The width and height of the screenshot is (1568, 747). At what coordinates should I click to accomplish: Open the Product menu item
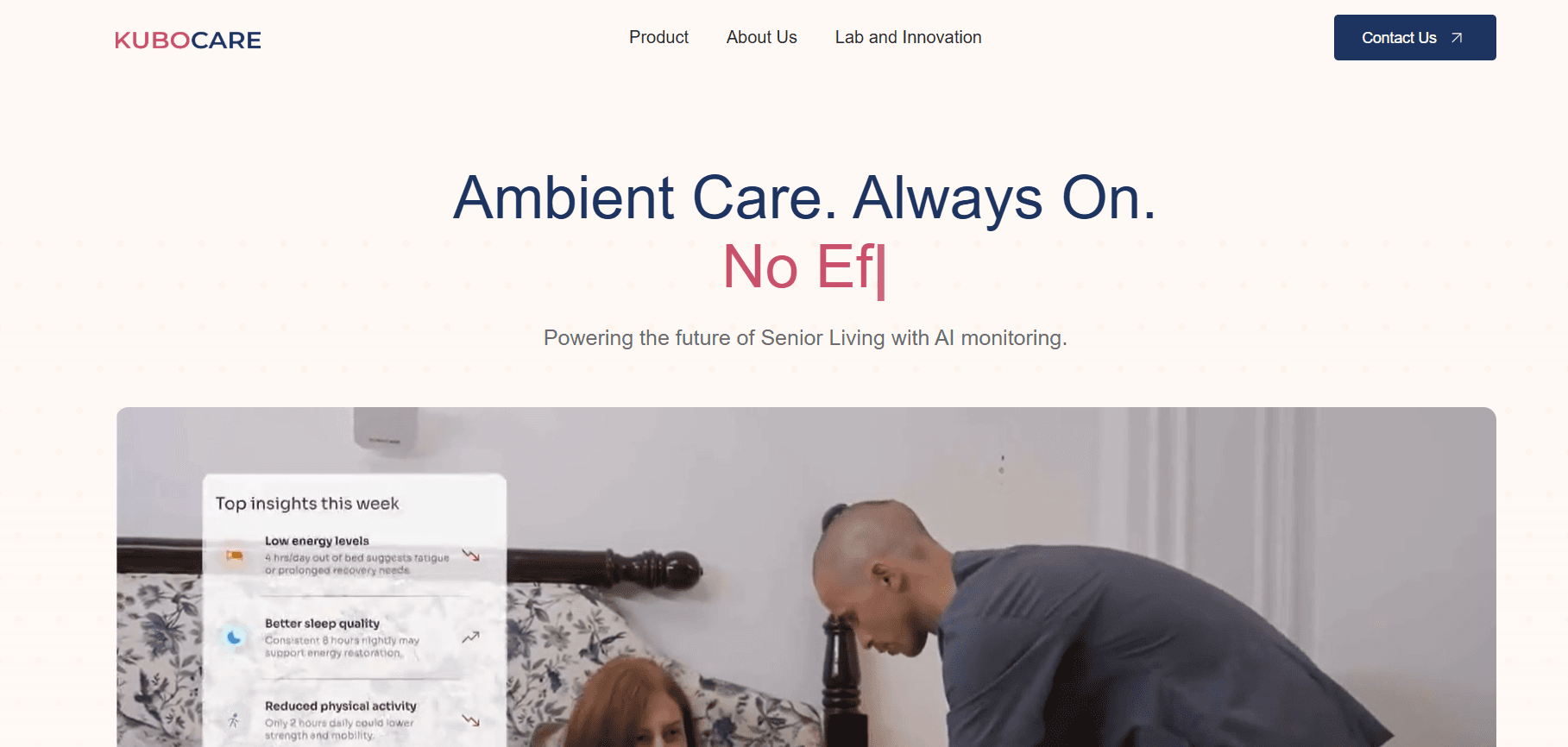(658, 37)
